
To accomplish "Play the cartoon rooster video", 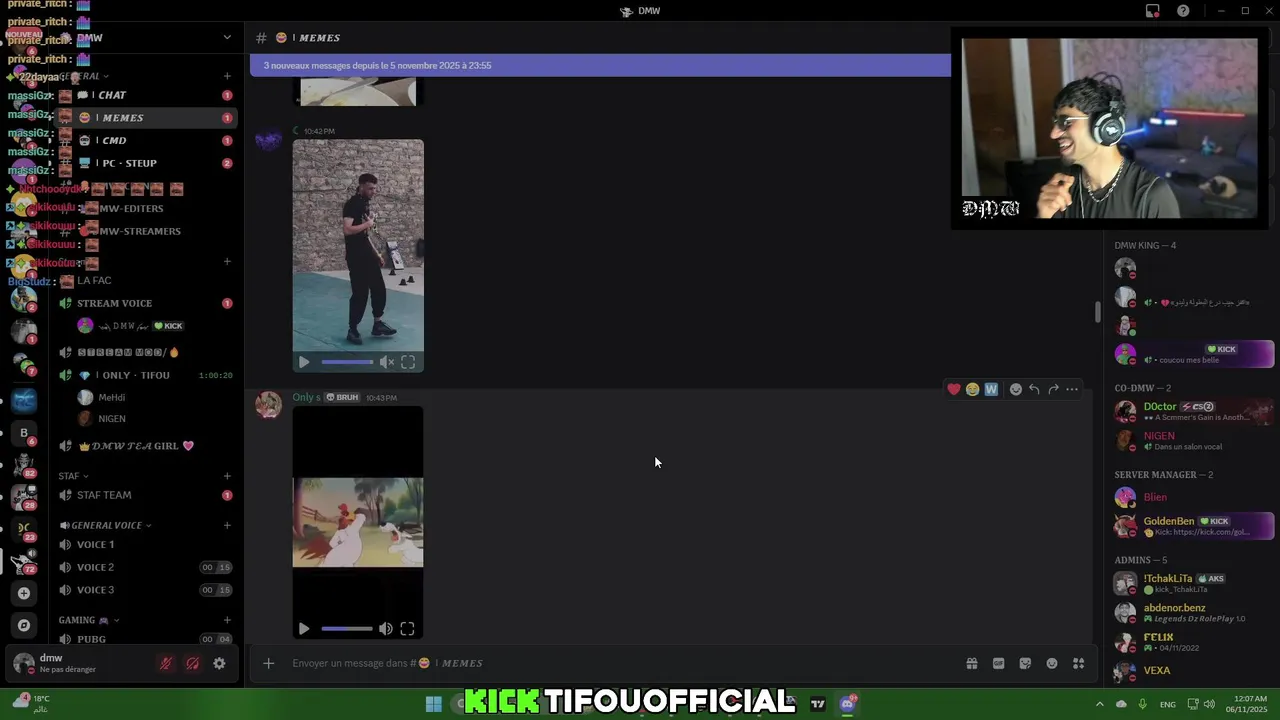I will pos(304,629).
